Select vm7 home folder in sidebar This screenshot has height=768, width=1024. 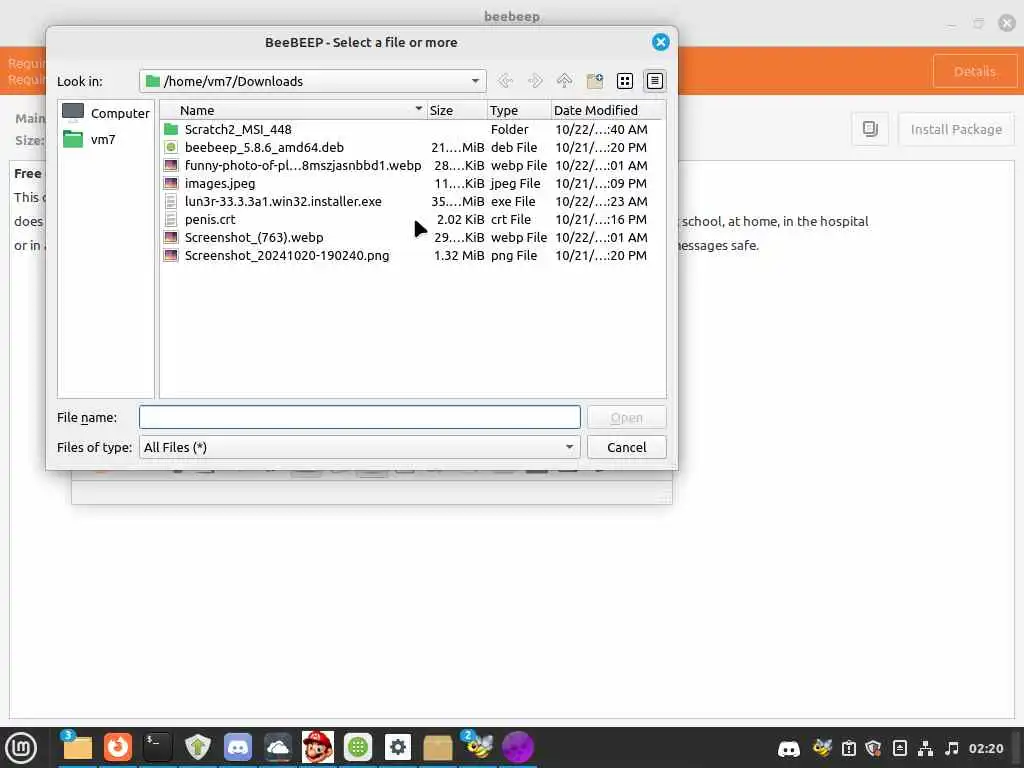[89, 139]
